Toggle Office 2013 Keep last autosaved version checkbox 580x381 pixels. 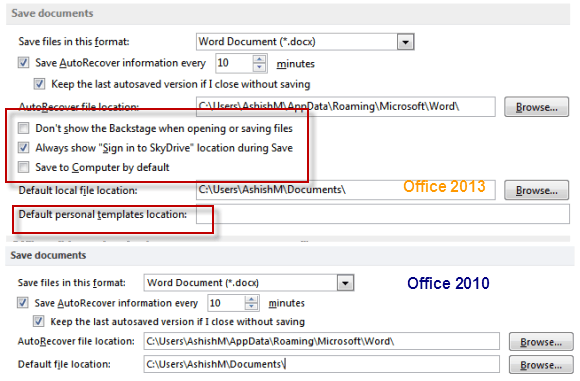coord(40,84)
